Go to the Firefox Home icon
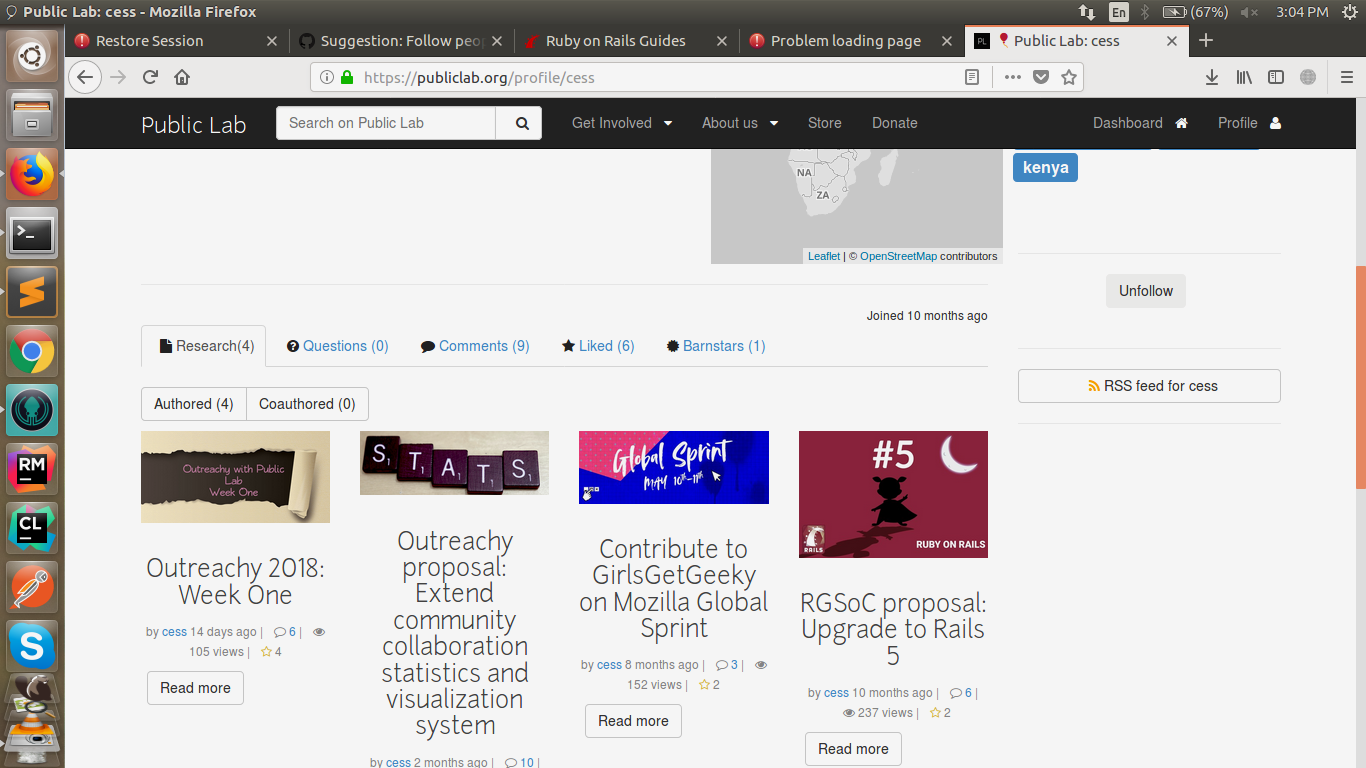Image resolution: width=1366 pixels, height=768 pixels. tap(182, 77)
